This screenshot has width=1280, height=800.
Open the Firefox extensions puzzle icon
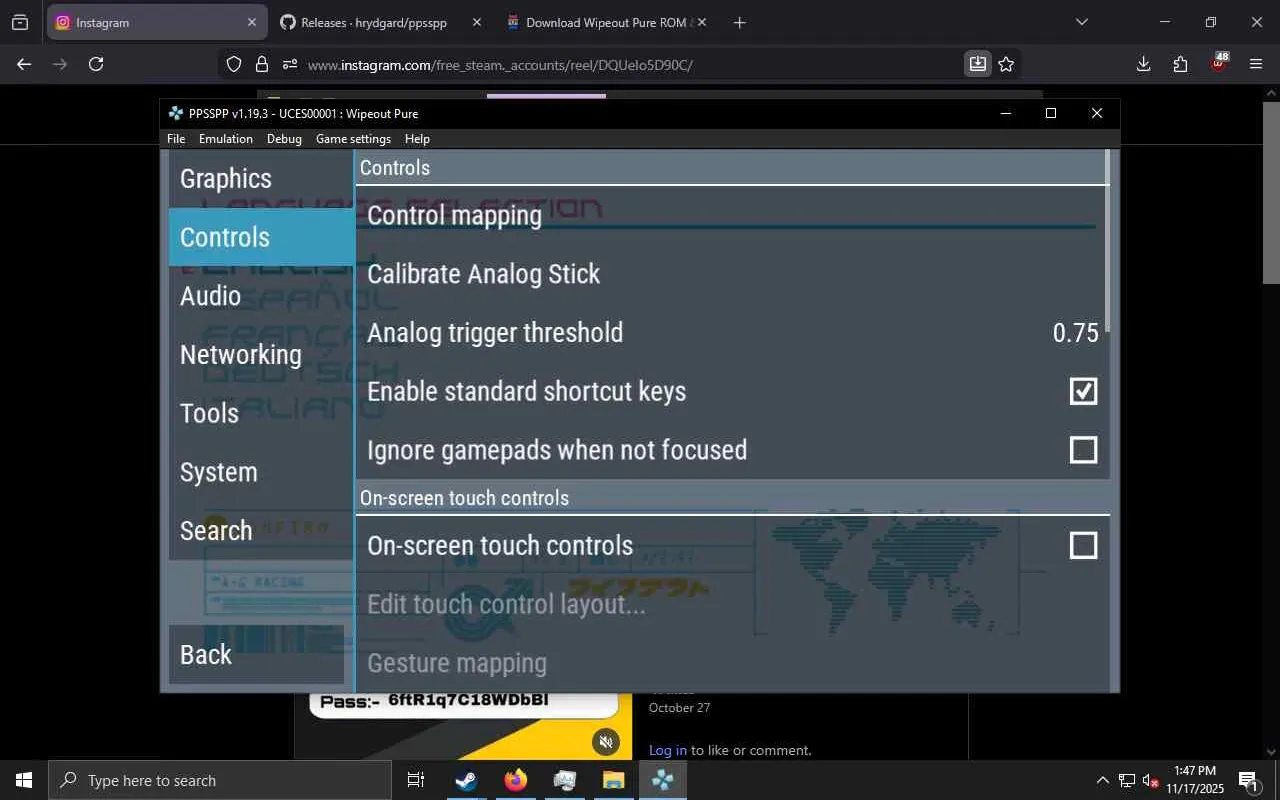(x=1181, y=64)
